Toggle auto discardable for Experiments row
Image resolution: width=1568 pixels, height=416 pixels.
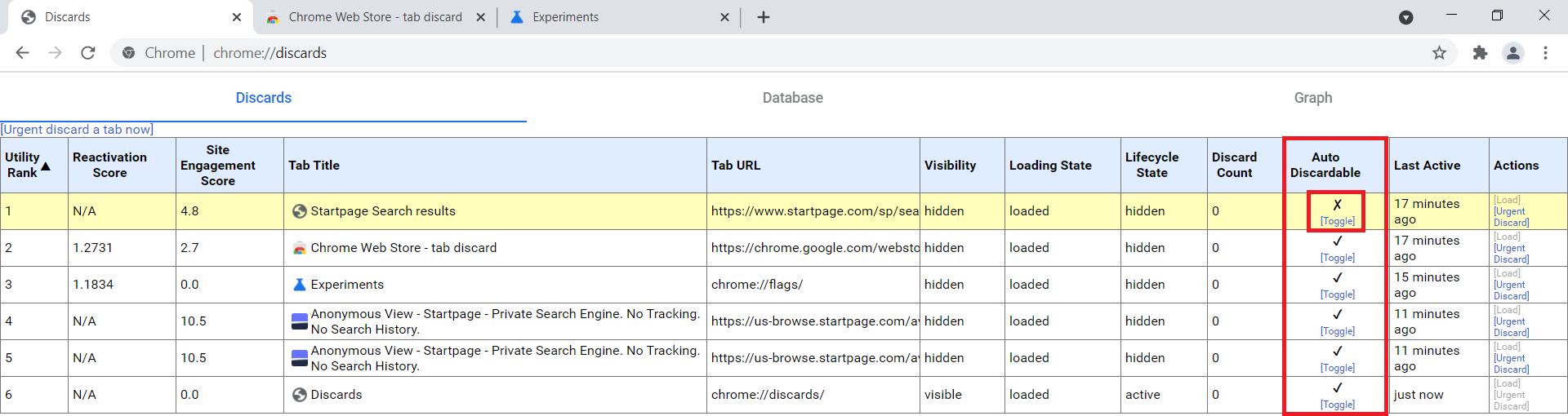tap(1338, 294)
